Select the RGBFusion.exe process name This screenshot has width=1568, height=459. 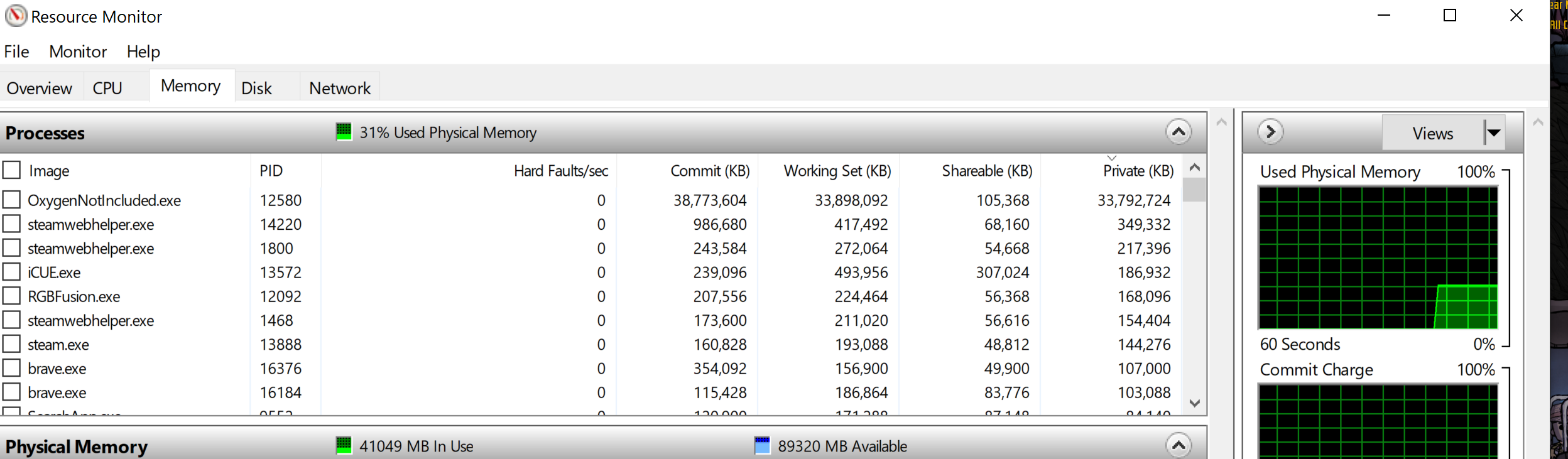point(74,296)
